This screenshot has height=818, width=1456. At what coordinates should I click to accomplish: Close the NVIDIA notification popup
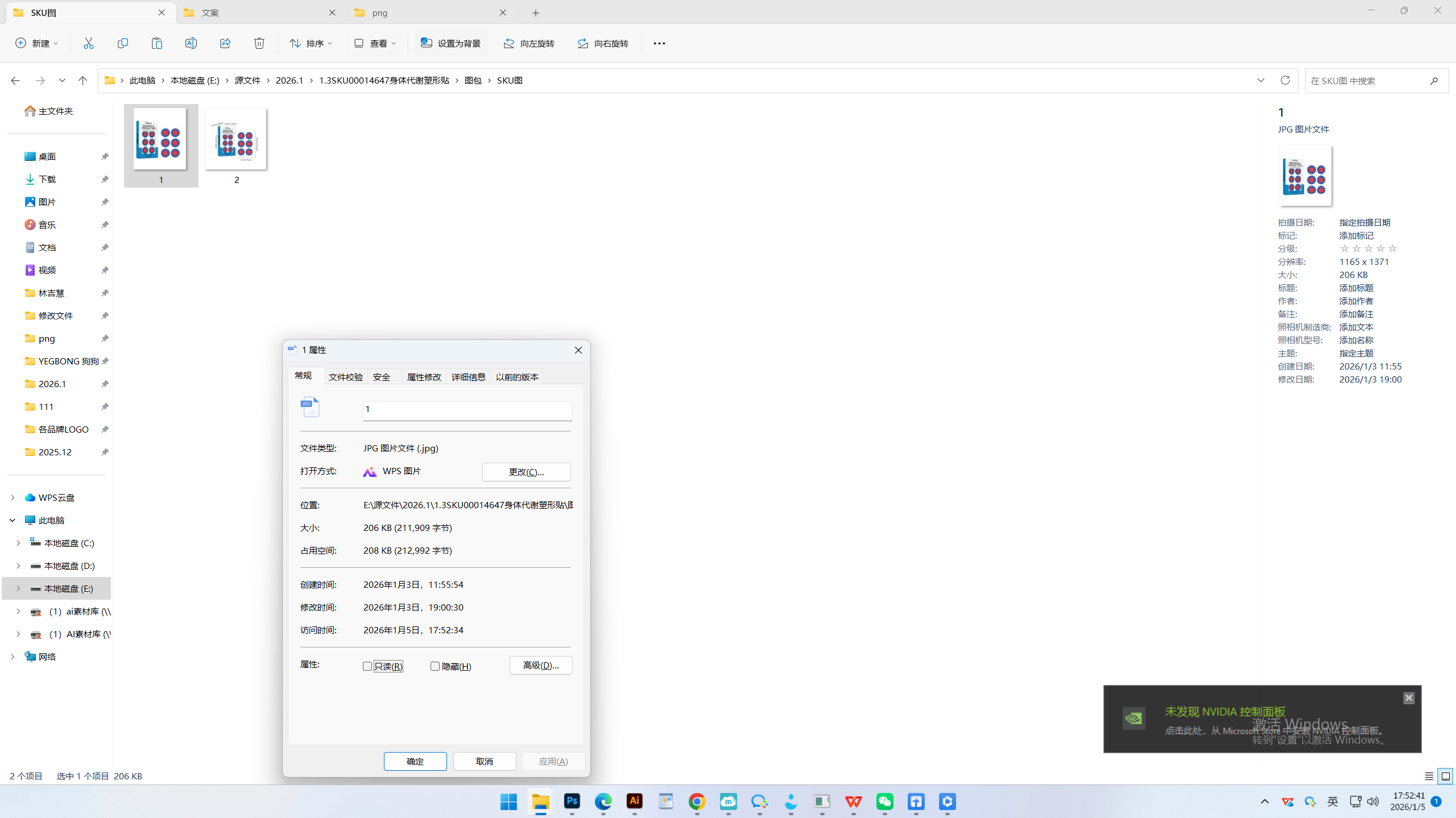click(x=1409, y=697)
